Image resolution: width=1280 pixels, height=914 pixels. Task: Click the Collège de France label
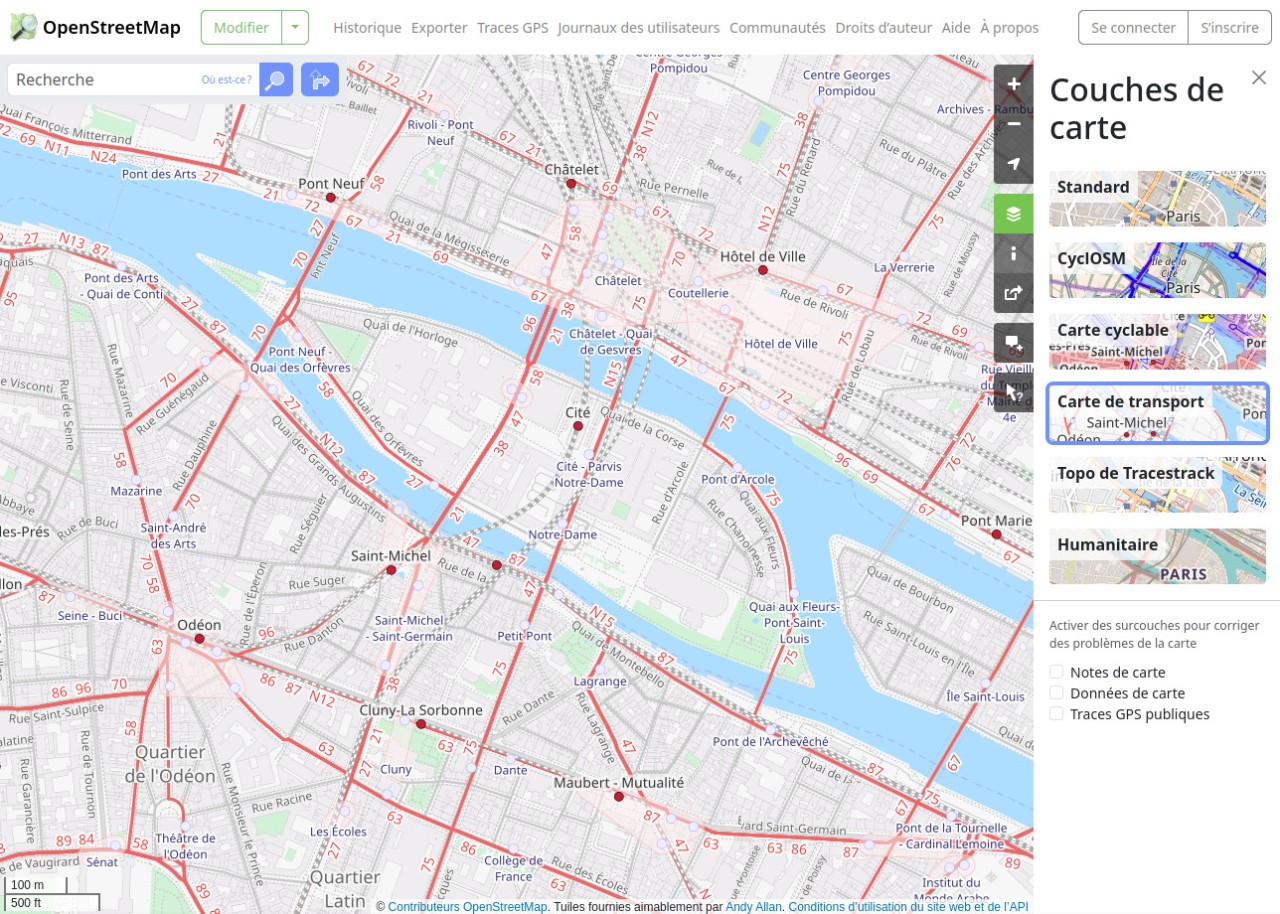[513, 868]
